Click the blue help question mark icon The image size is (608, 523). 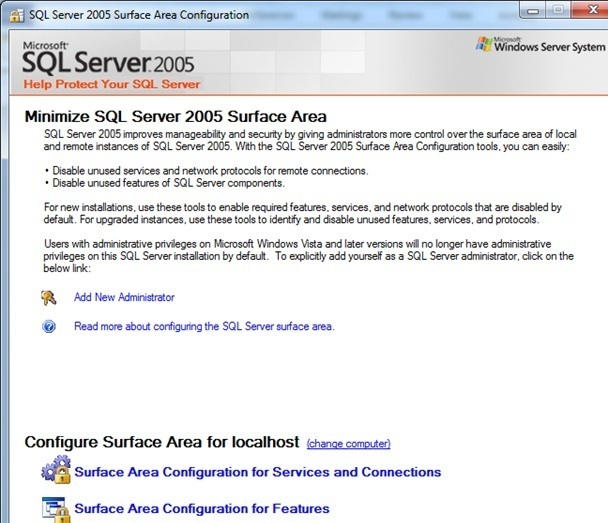[x=49, y=326]
